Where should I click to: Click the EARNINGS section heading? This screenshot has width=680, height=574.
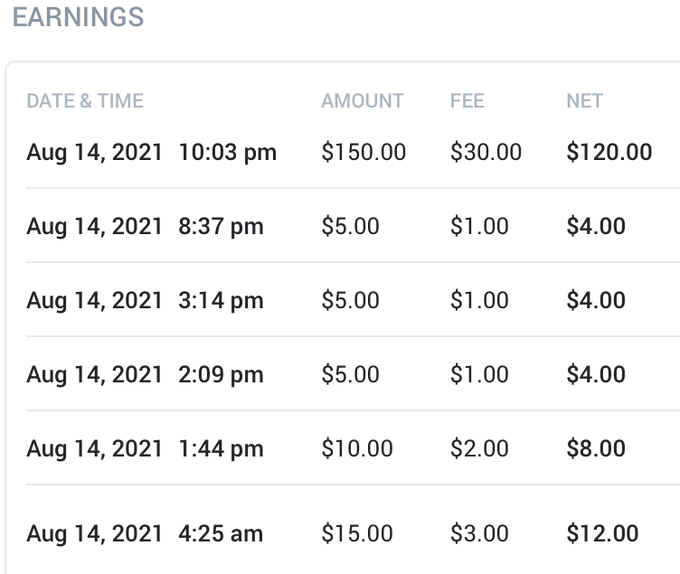pyautogui.click(x=78, y=18)
